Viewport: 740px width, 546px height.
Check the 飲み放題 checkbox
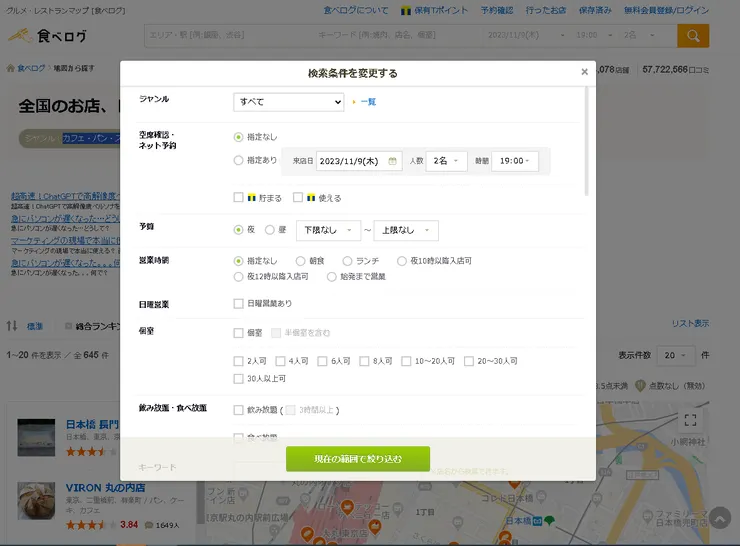(x=238, y=410)
